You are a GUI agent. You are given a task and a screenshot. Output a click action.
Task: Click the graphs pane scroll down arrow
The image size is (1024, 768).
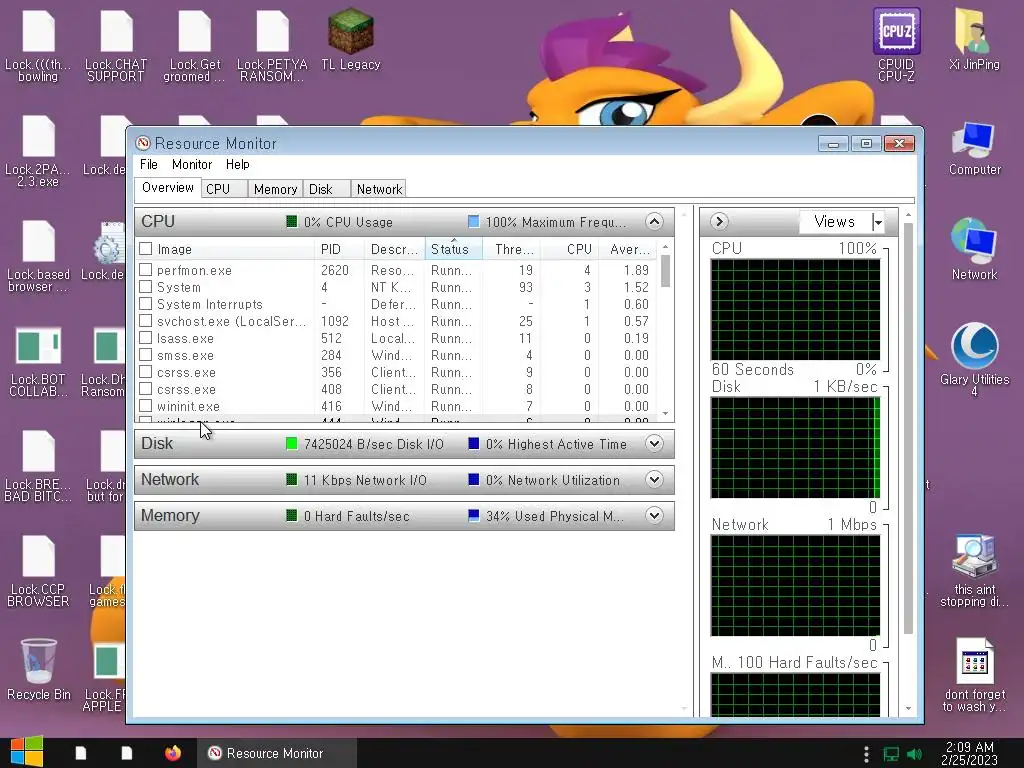pos(908,709)
